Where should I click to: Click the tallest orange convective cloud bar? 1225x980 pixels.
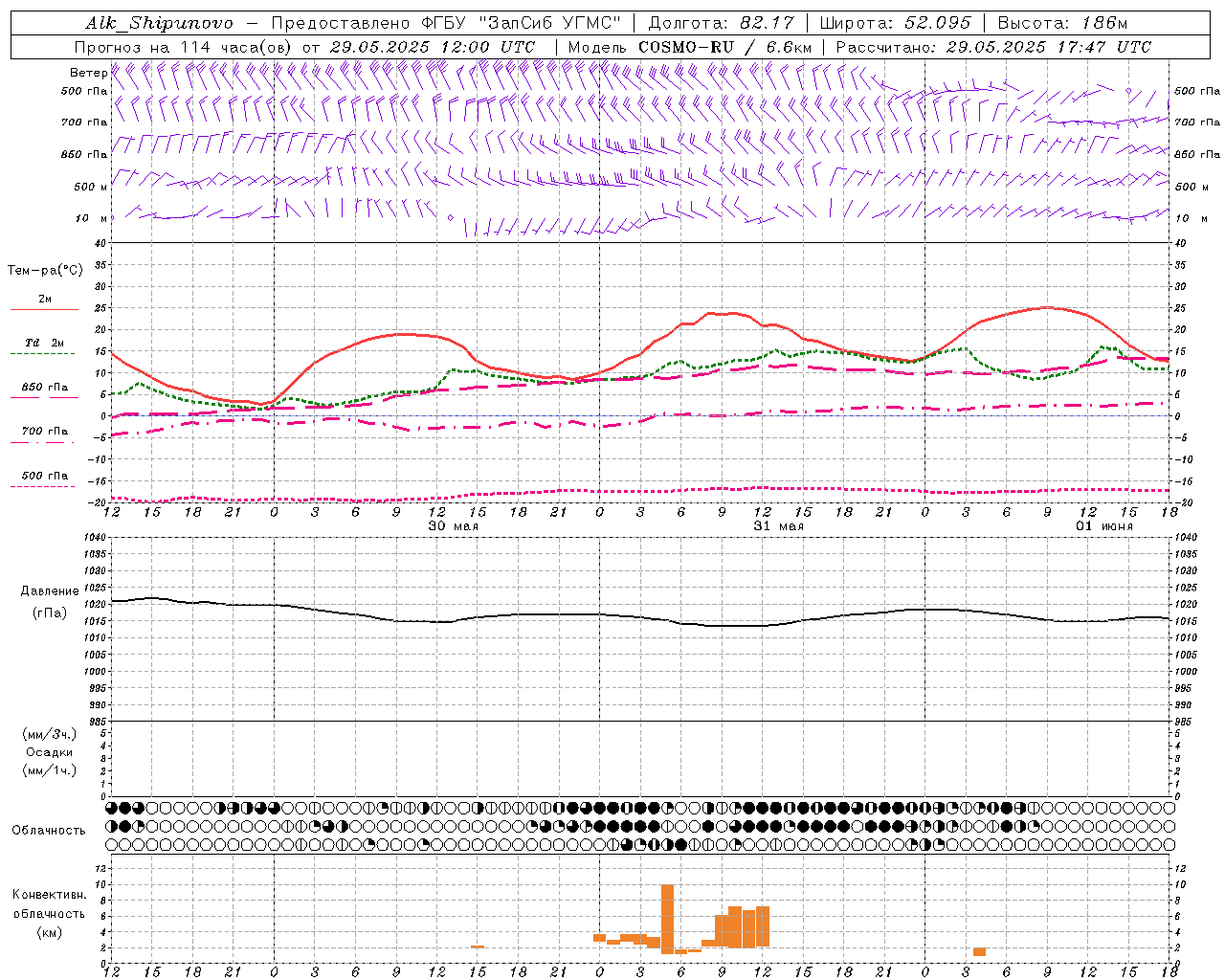pyautogui.click(x=667, y=919)
